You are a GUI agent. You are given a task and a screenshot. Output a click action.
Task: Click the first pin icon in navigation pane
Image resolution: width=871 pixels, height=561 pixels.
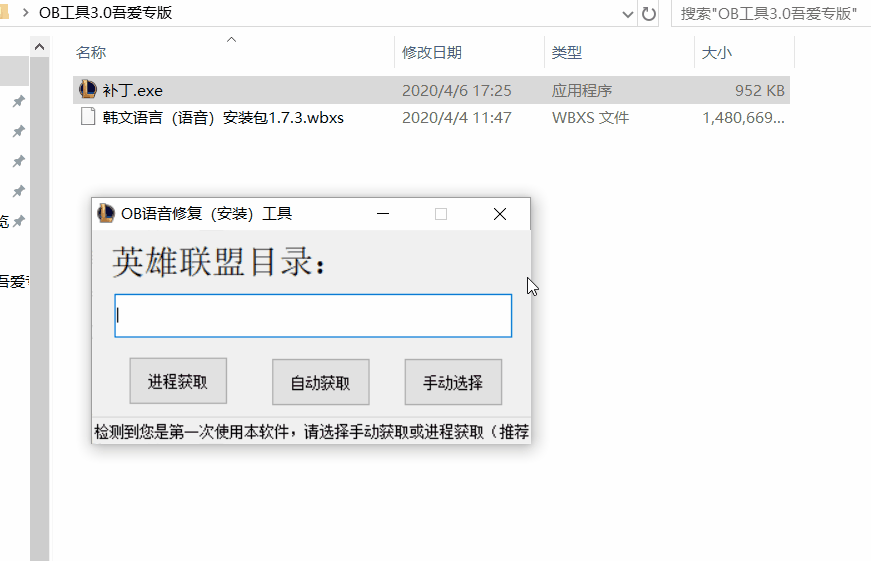click(x=18, y=101)
